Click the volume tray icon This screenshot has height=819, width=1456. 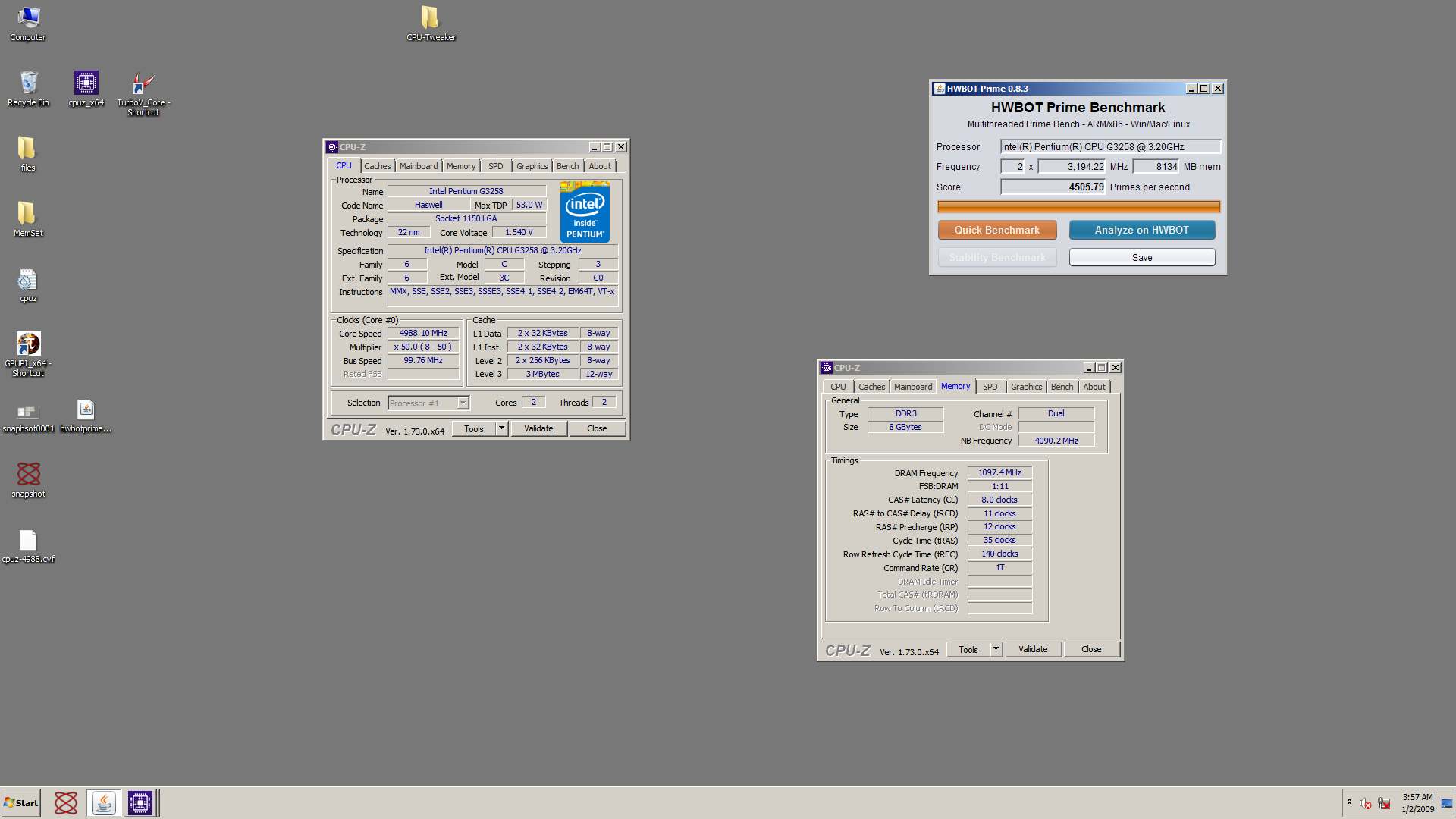click(x=1365, y=803)
